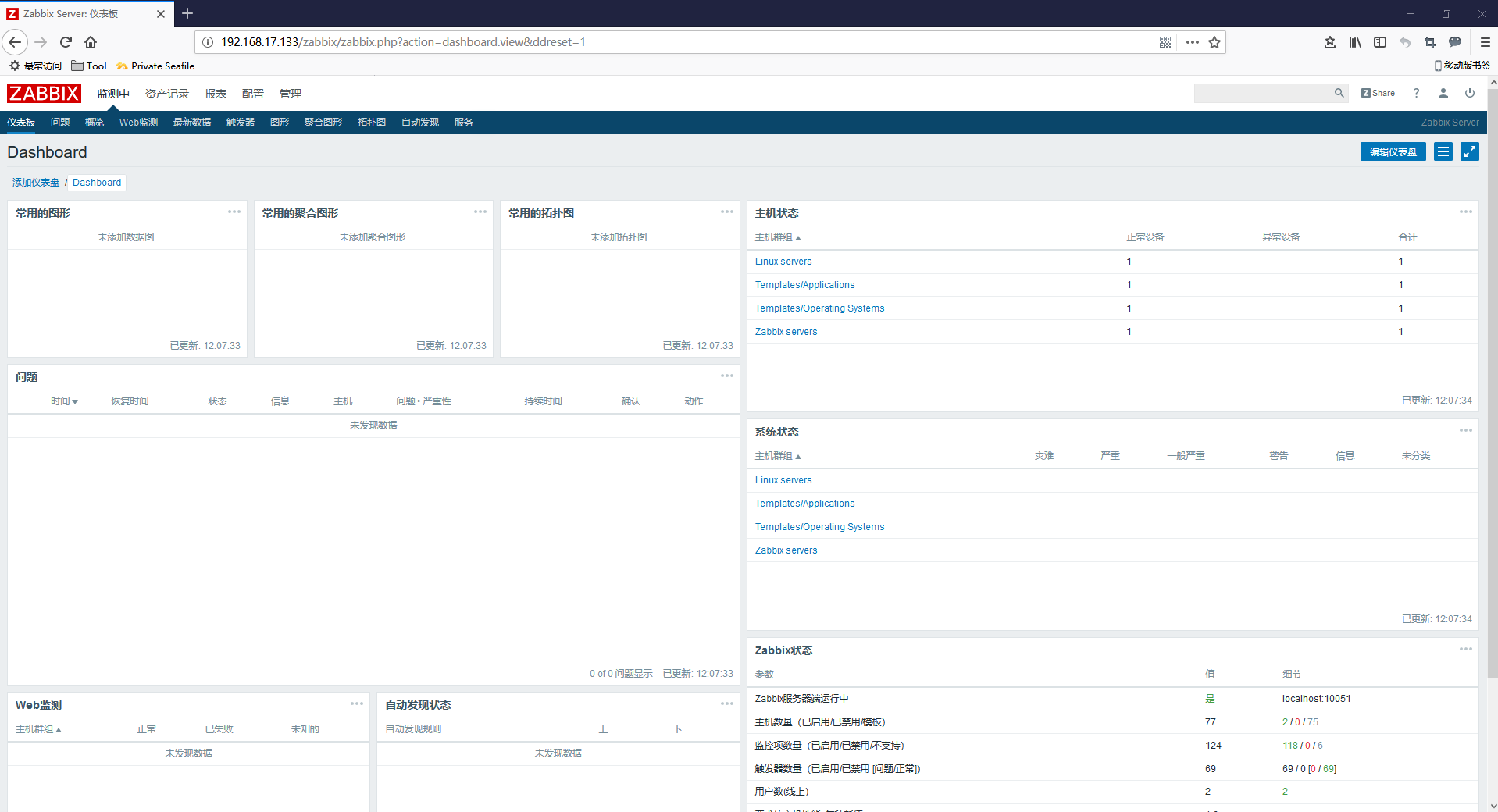
Task: Sort 主机状态 table by 主机群组
Action: click(x=778, y=237)
